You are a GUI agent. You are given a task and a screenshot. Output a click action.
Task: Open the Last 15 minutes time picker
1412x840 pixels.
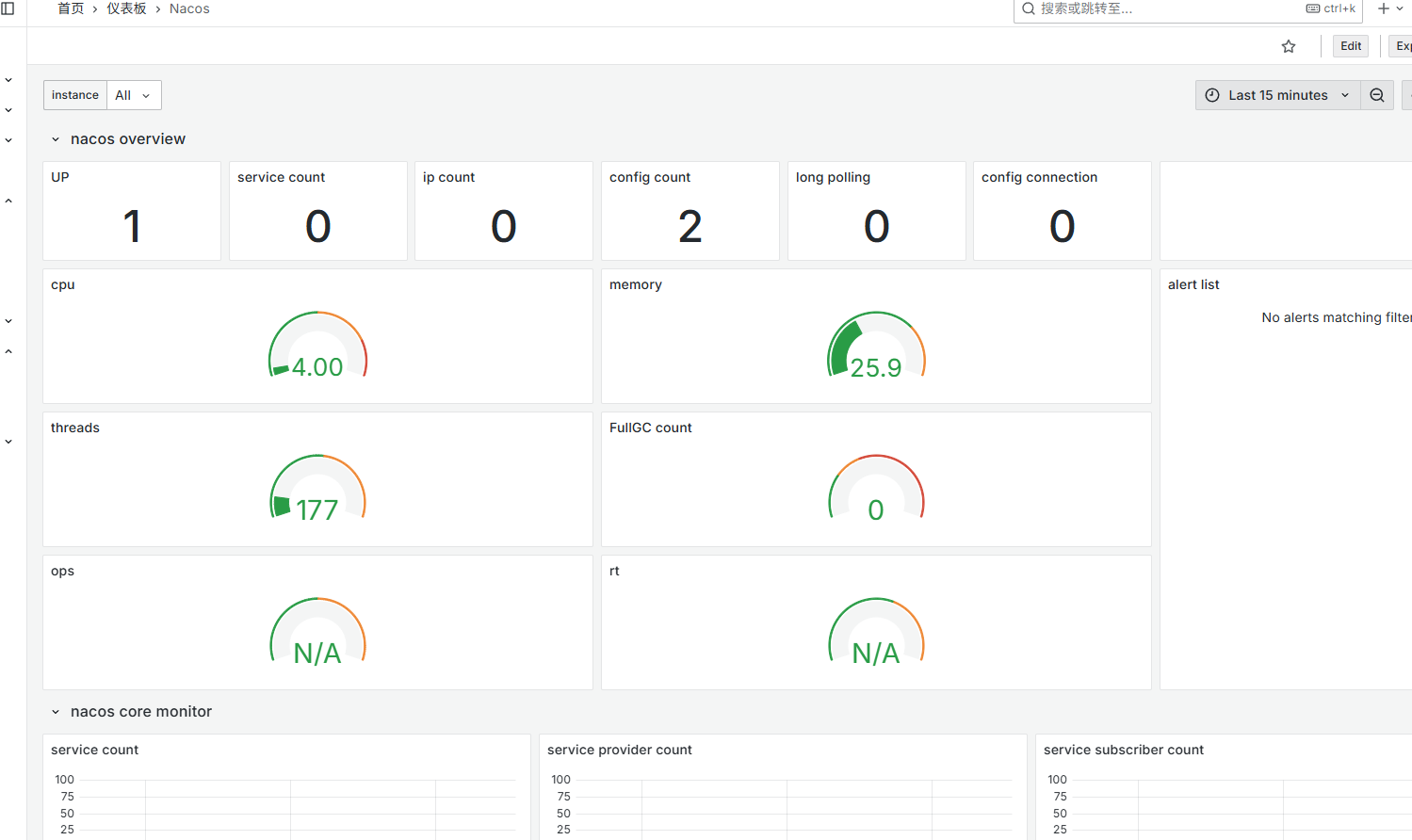1278,95
